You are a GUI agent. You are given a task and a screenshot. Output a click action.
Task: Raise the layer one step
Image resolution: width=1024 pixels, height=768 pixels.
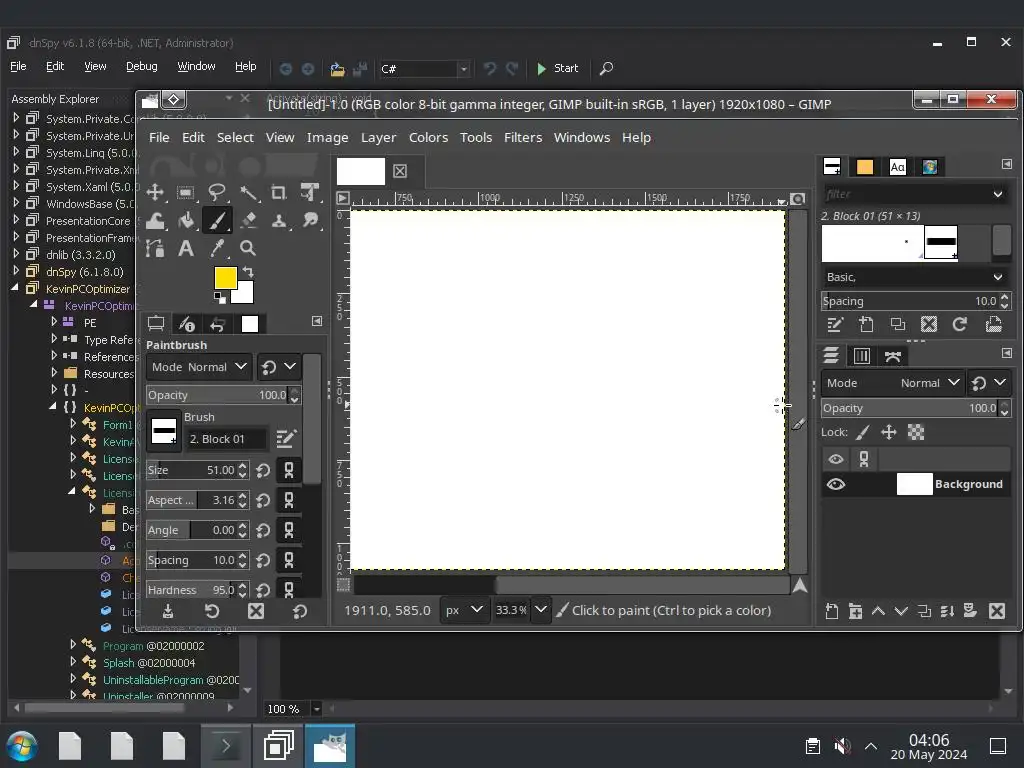point(878,611)
